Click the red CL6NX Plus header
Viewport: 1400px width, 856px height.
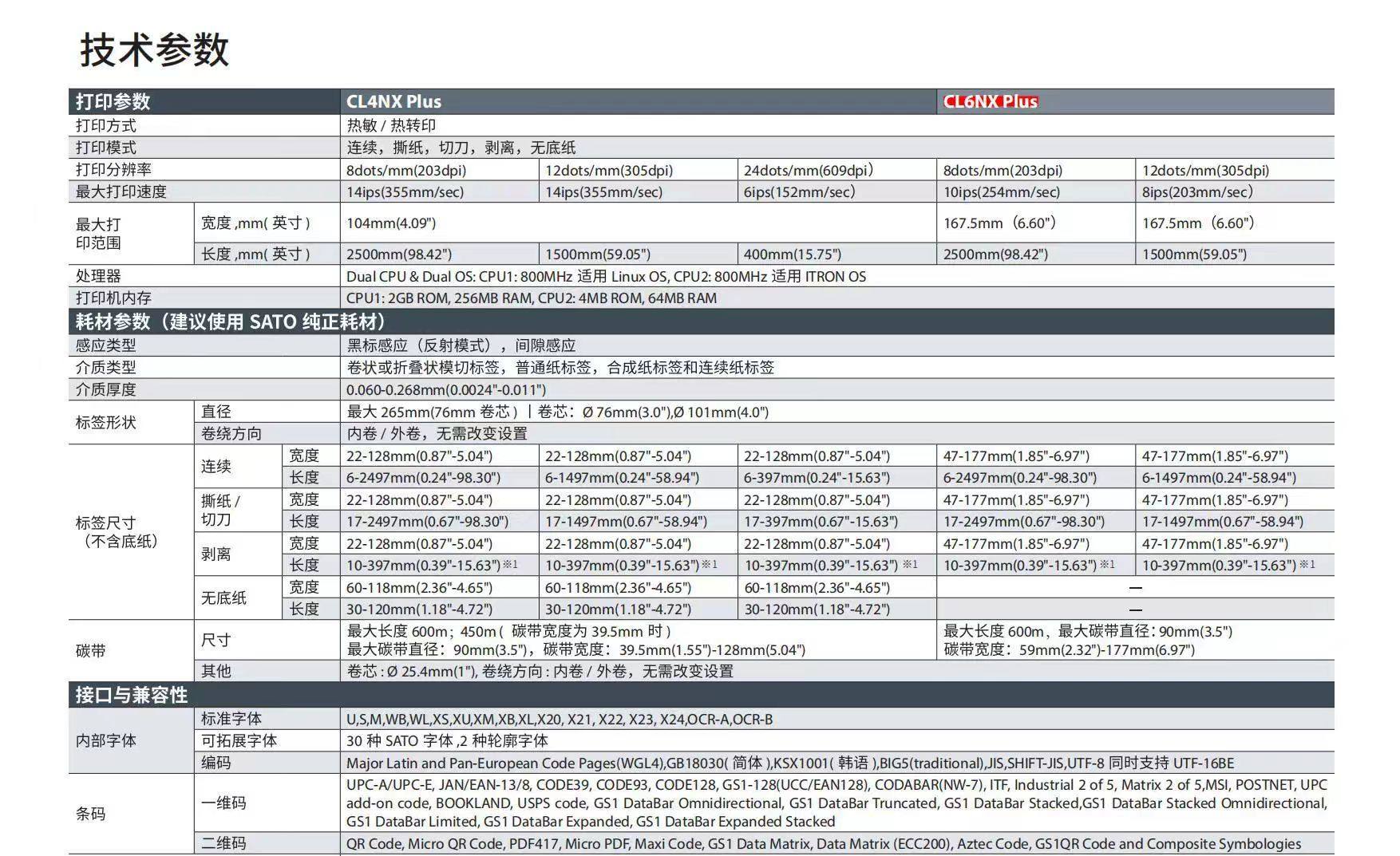point(990,101)
